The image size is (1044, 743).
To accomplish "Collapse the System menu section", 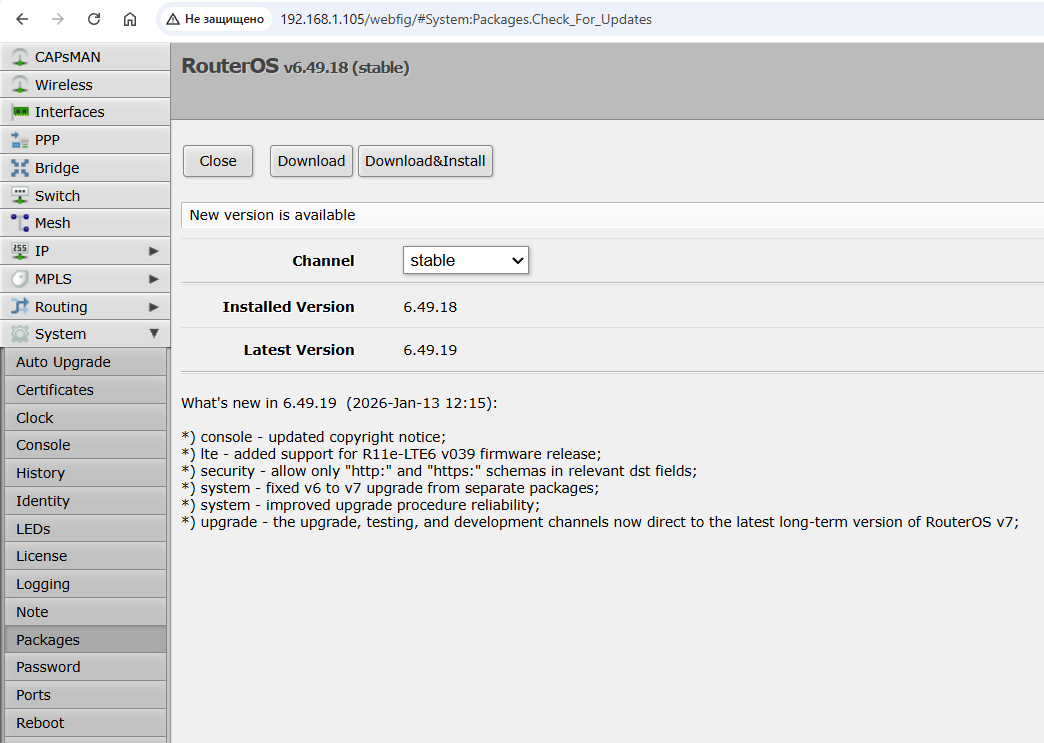I will coord(153,334).
